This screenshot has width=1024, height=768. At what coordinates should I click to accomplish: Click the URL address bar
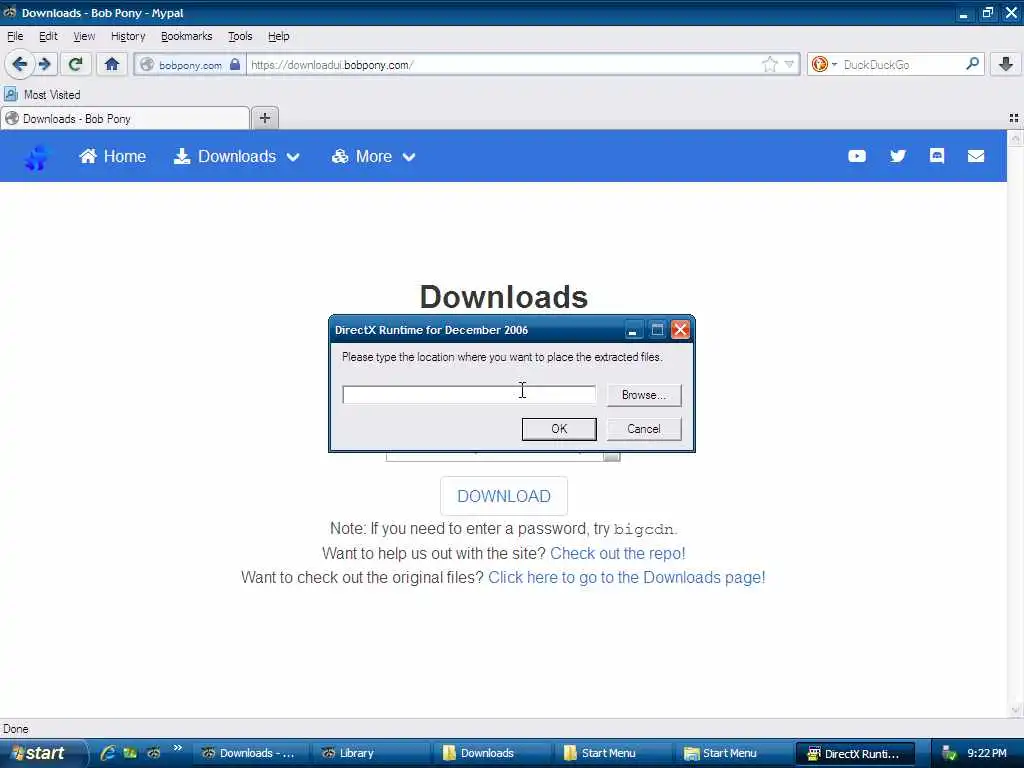click(x=503, y=65)
